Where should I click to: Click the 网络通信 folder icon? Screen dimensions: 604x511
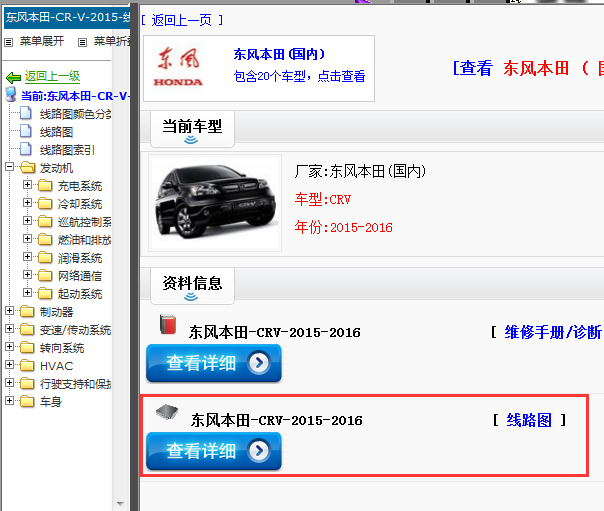[45, 275]
